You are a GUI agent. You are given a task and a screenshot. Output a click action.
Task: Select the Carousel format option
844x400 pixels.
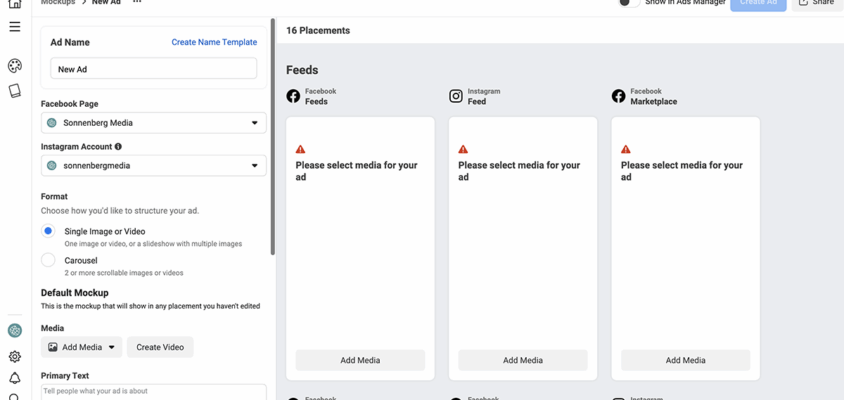pyautogui.click(x=48, y=260)
